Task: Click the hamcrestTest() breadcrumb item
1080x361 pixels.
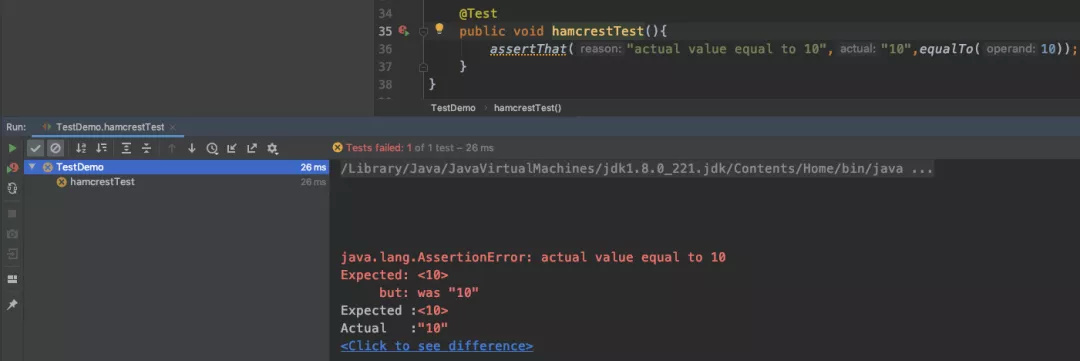Action: point(528,108)
